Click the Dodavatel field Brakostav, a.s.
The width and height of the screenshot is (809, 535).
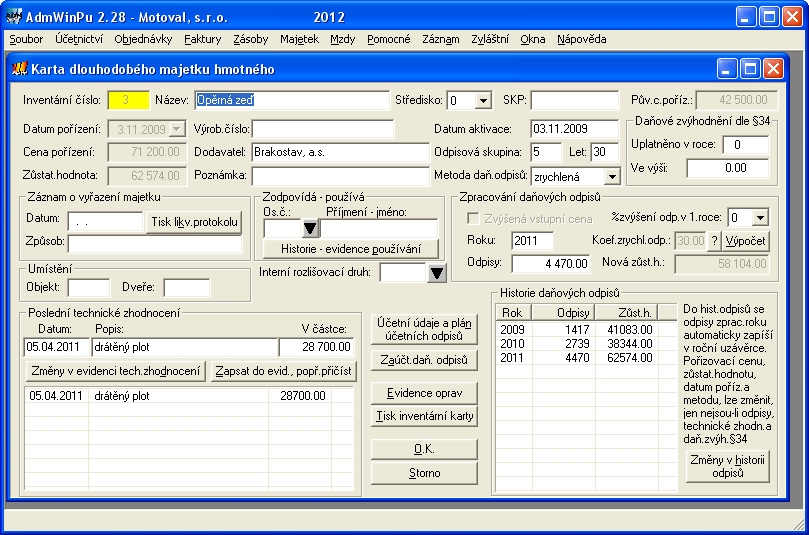341,152
